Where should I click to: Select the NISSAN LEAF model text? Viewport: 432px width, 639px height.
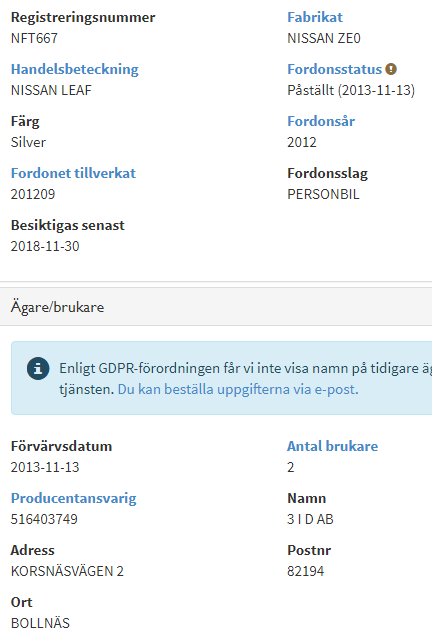point(51,90)
